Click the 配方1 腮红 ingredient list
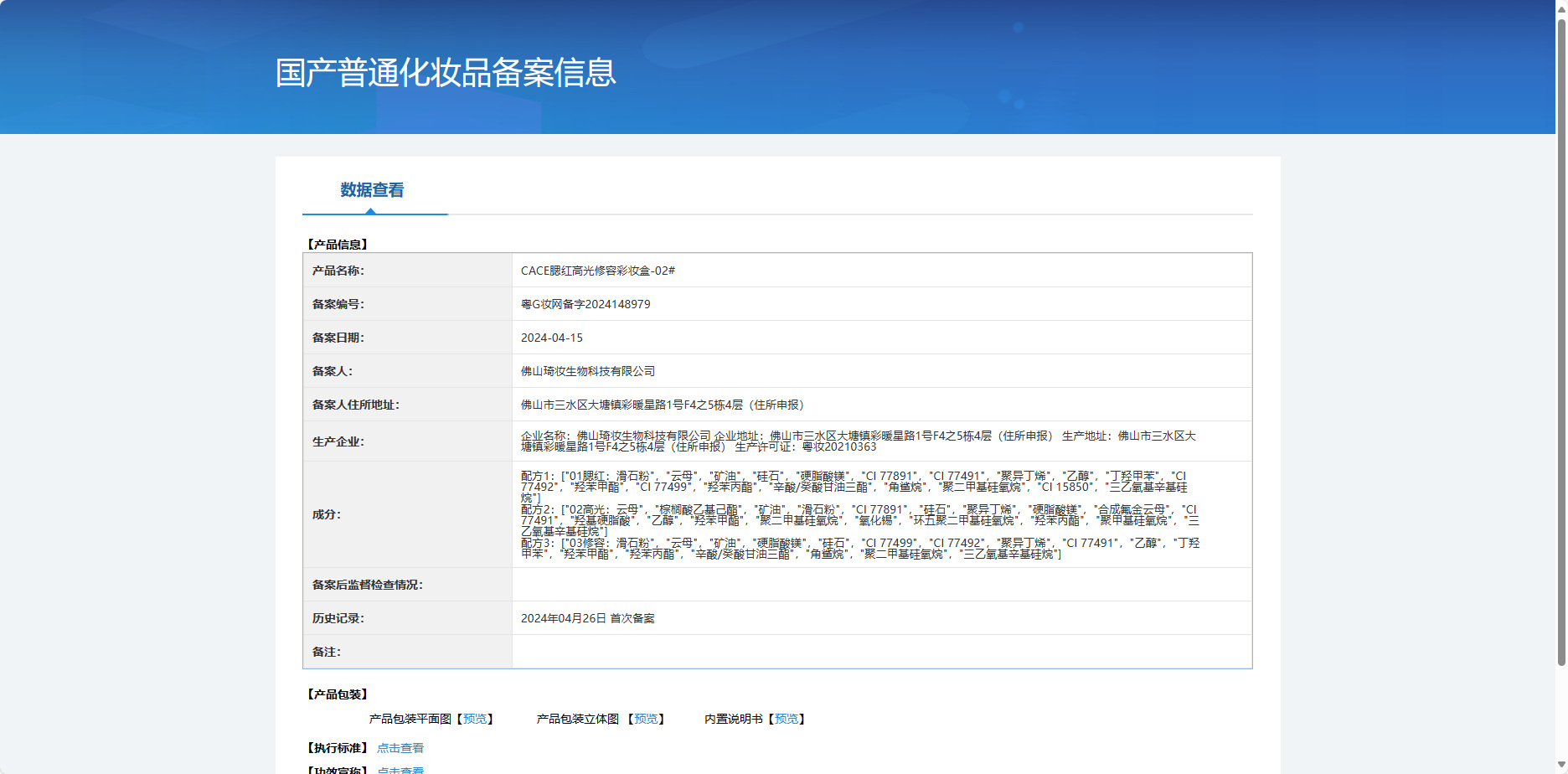1568x774 pixels. (854, 487)
